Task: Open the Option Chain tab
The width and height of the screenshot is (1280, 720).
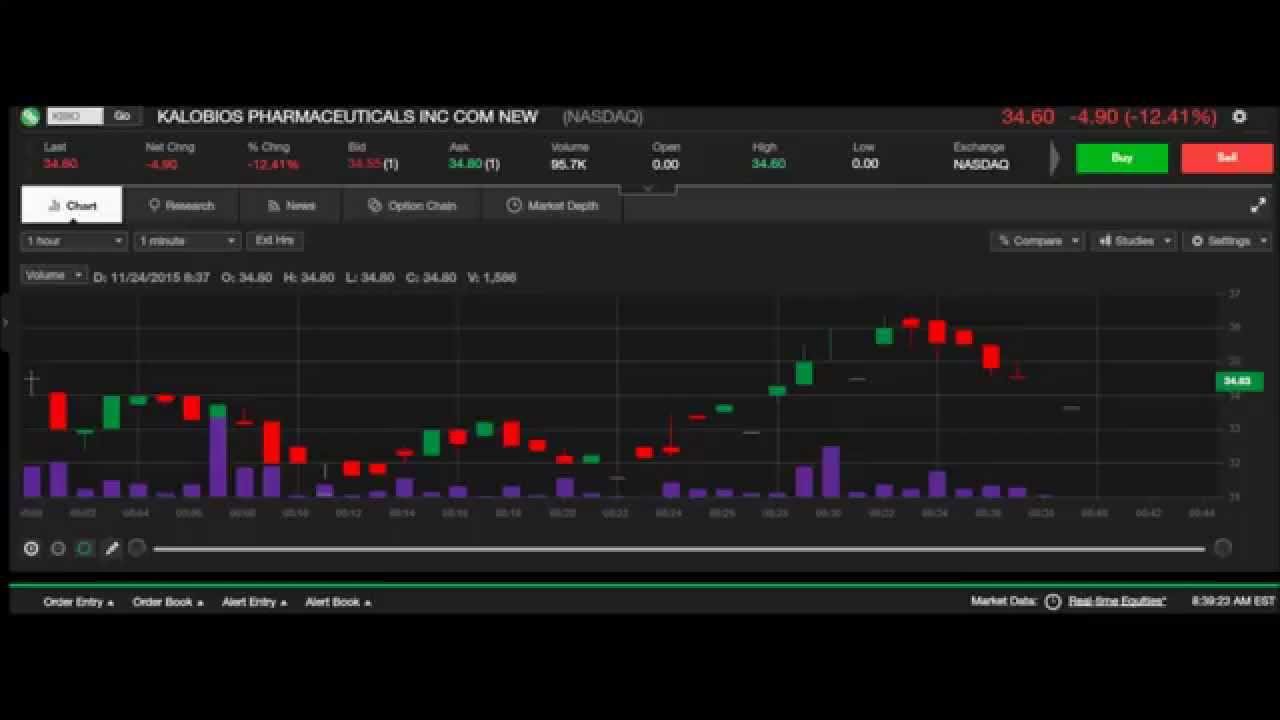Action: (x=412, y=205)
